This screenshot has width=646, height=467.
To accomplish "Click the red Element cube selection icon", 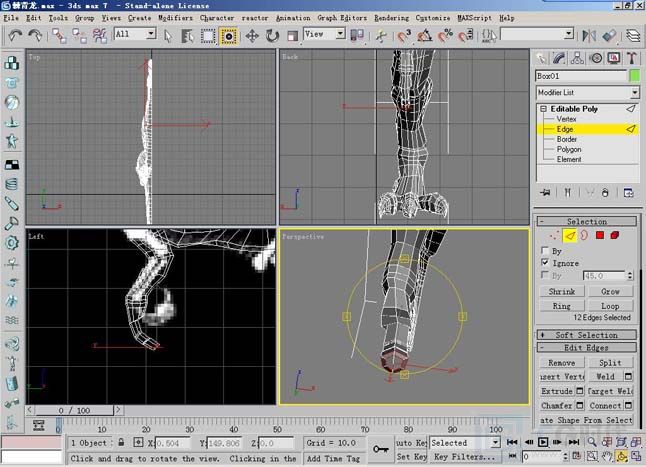I will click(x=615, y=236).
